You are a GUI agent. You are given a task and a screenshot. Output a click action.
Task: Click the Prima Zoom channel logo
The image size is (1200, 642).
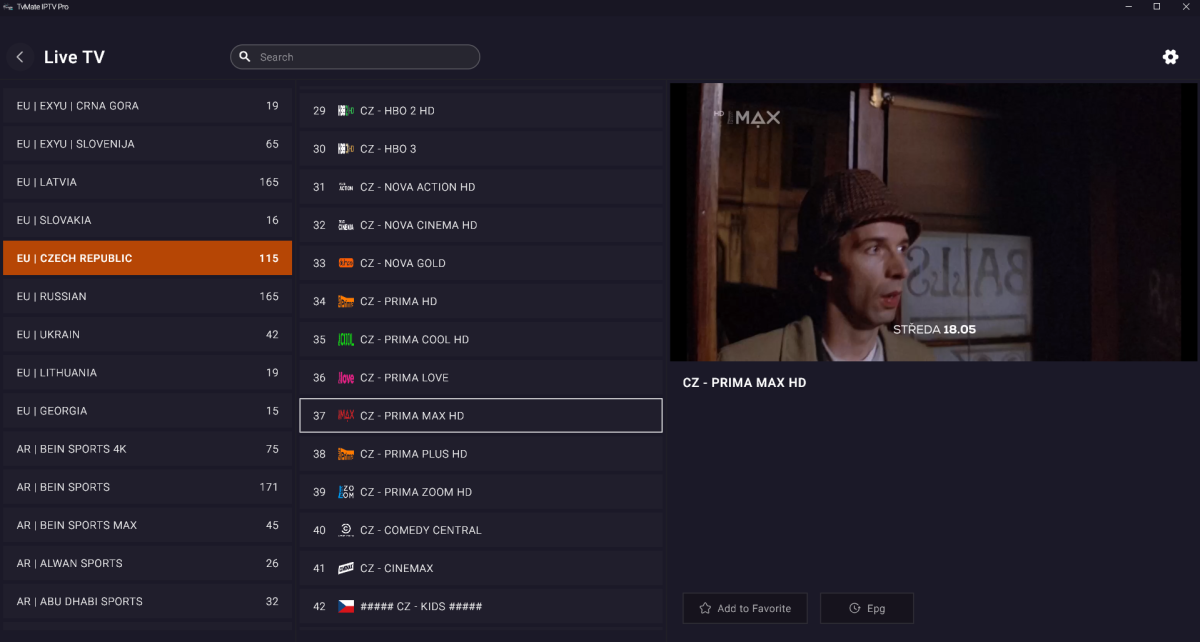[346, 492]
